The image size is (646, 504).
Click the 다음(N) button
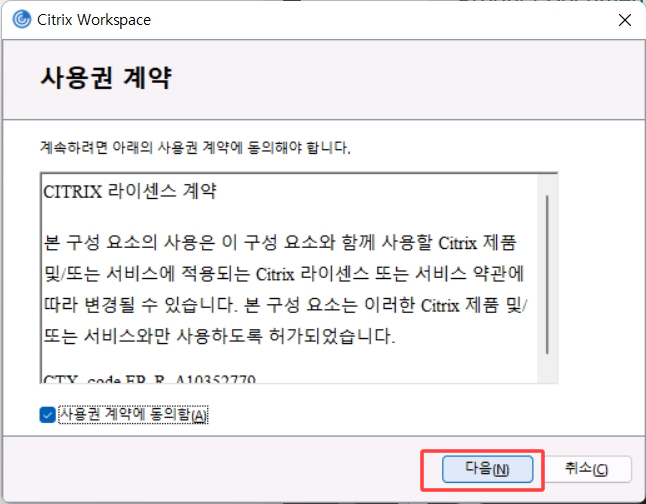(487, 469)
